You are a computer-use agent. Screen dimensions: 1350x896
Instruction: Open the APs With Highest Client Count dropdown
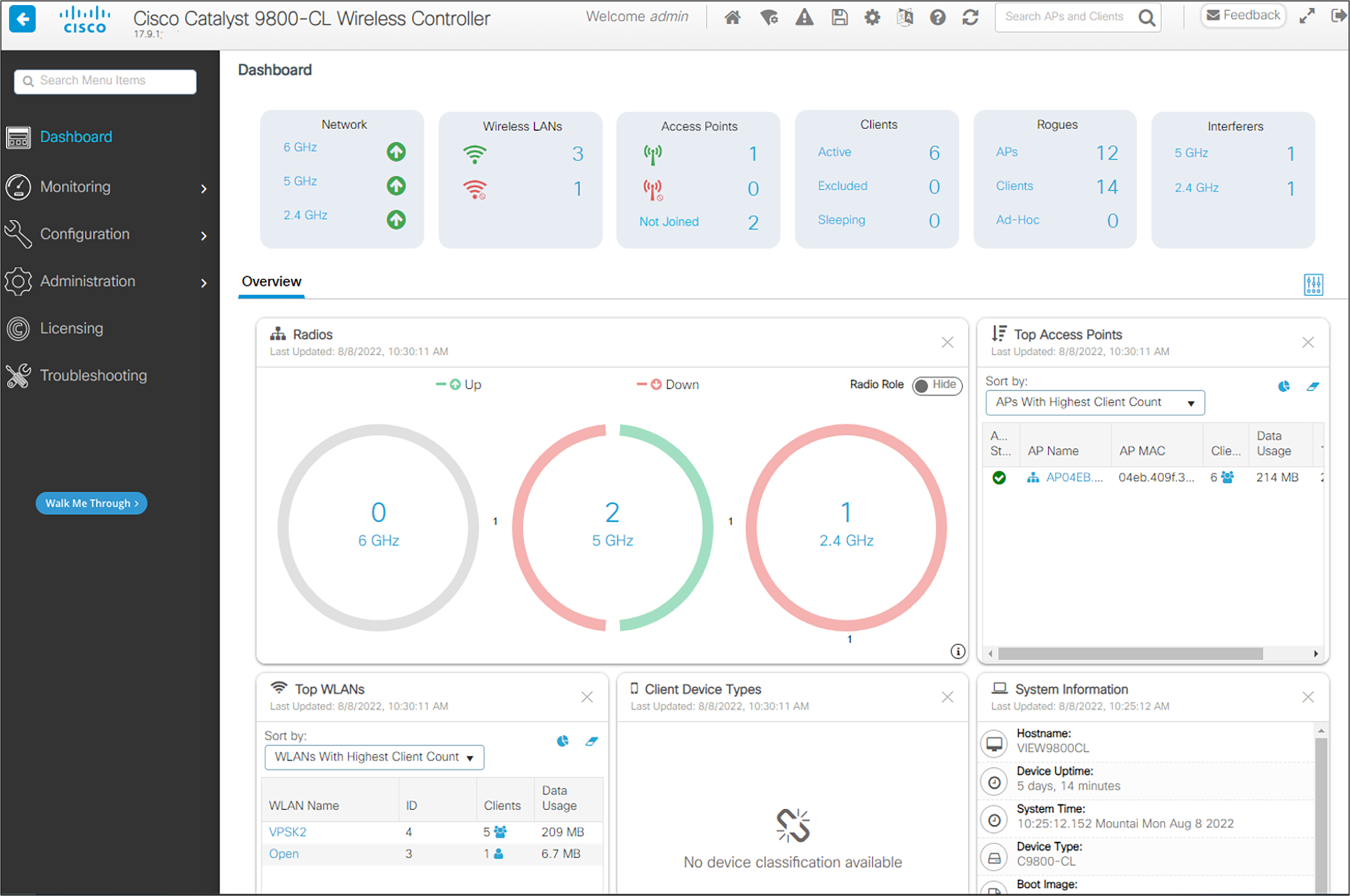[x=1095, y=402]
